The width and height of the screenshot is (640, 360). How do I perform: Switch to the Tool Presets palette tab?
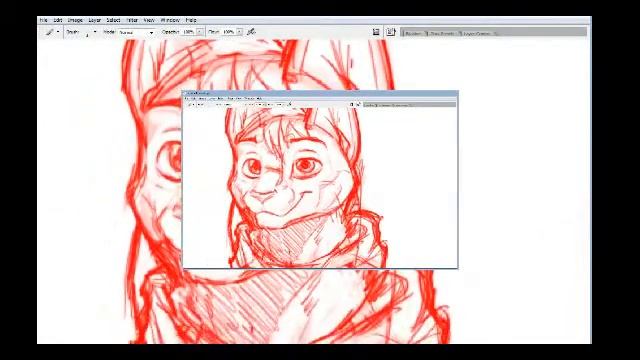442,33
